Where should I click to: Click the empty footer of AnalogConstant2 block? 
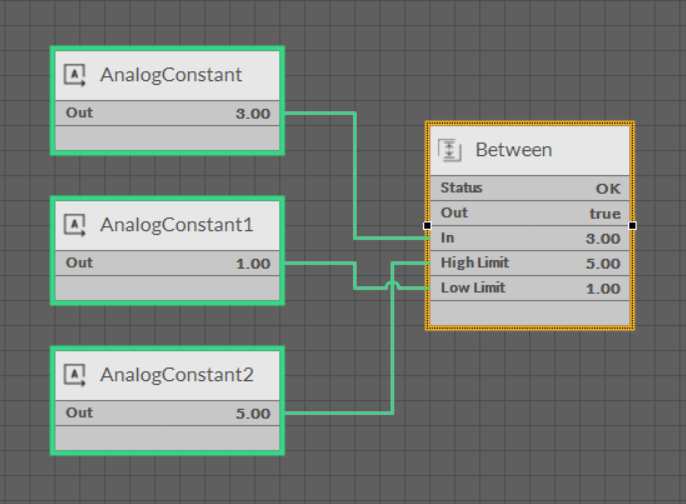pos(167,438)
